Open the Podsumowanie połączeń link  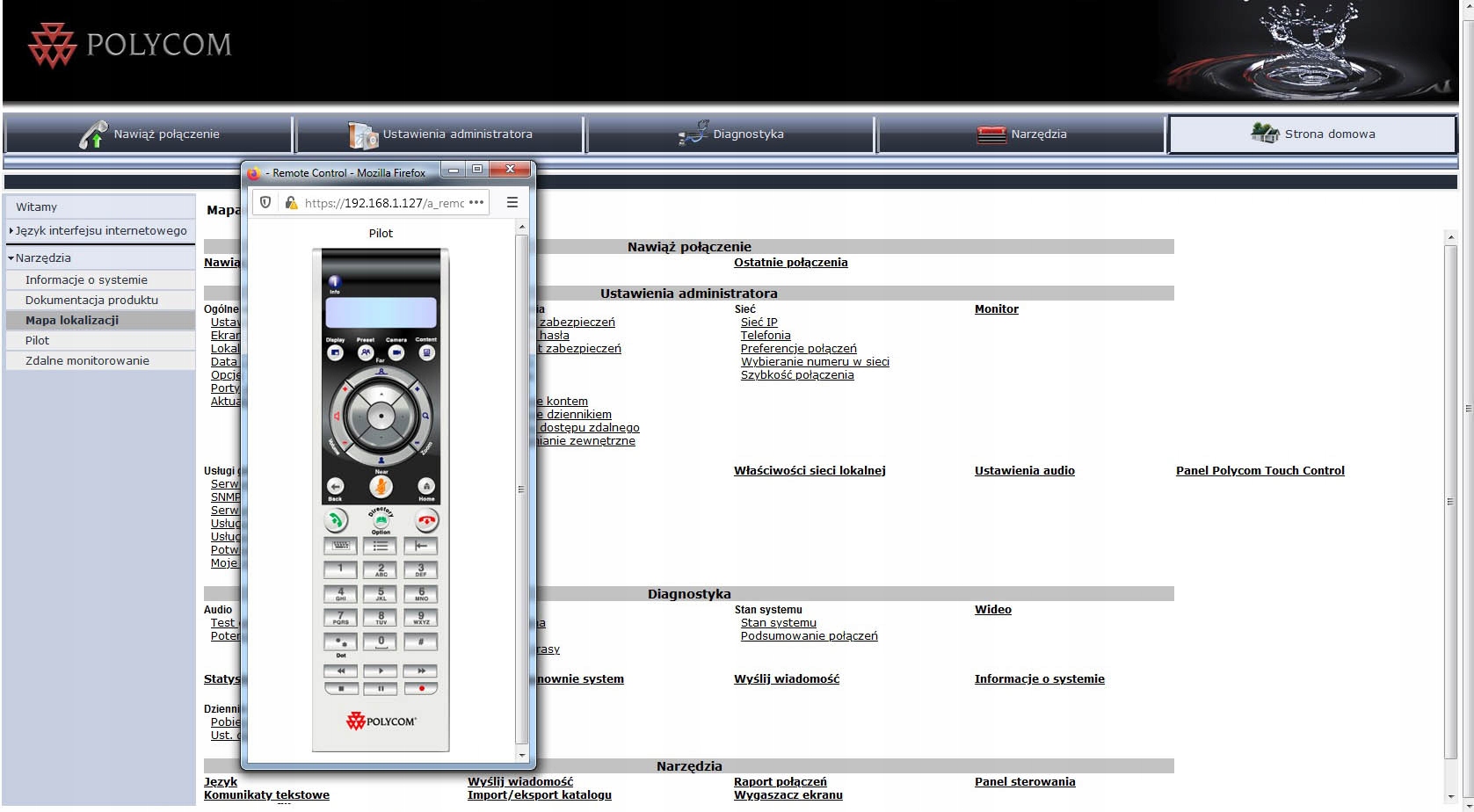click(x=810, y=636)
